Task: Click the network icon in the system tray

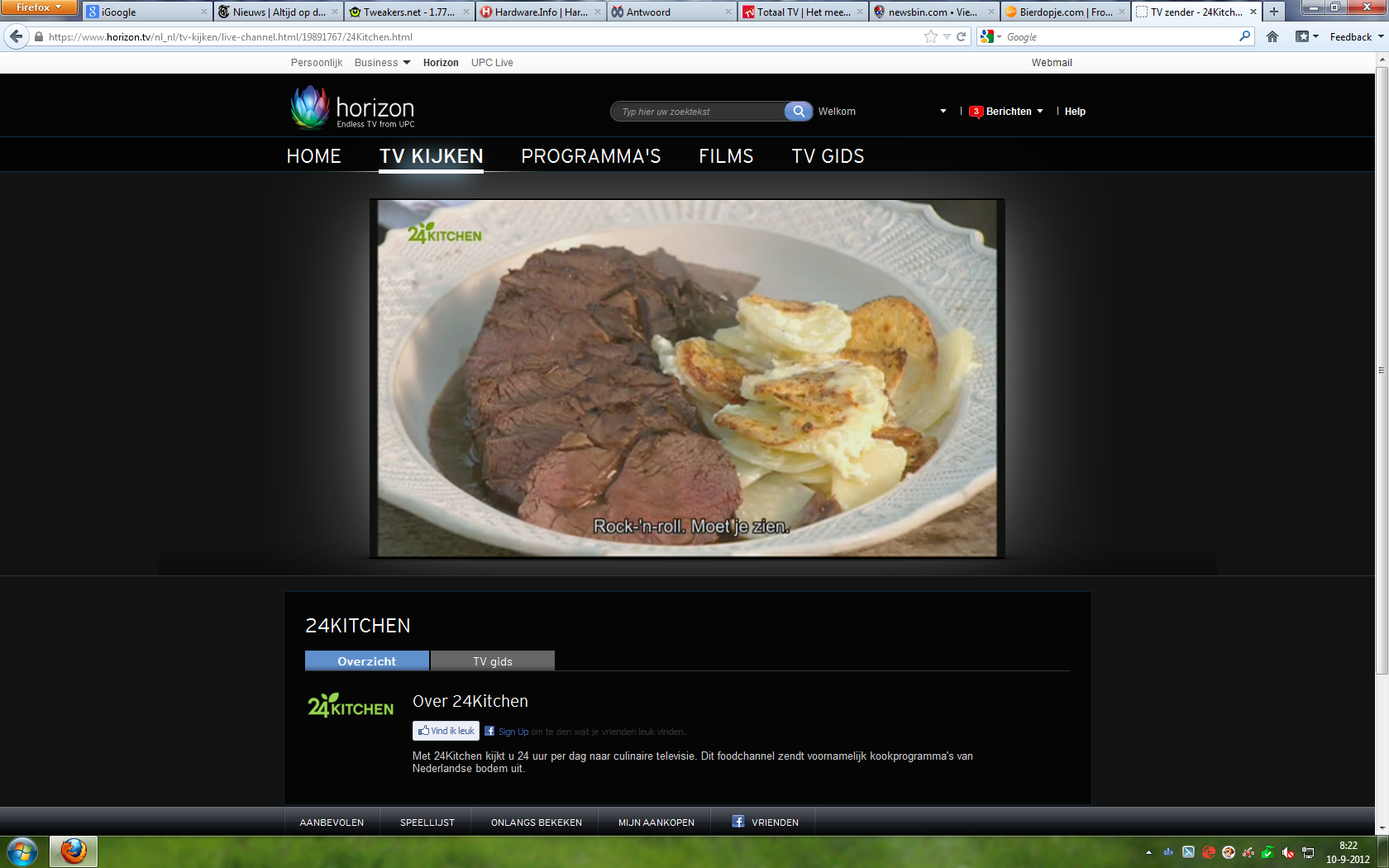Action: [x=1308, y=852]
